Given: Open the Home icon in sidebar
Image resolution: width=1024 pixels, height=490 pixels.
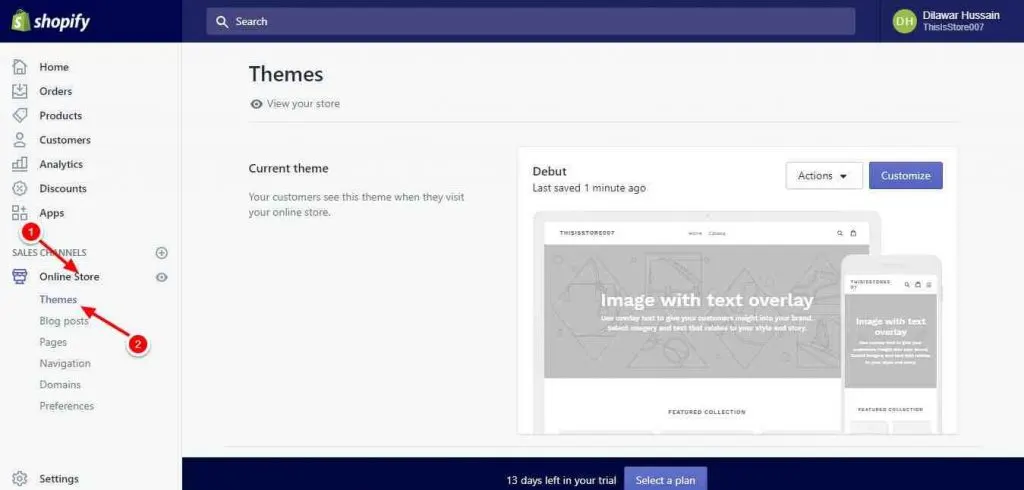Looking at the screenshot, I should (20, 67).
